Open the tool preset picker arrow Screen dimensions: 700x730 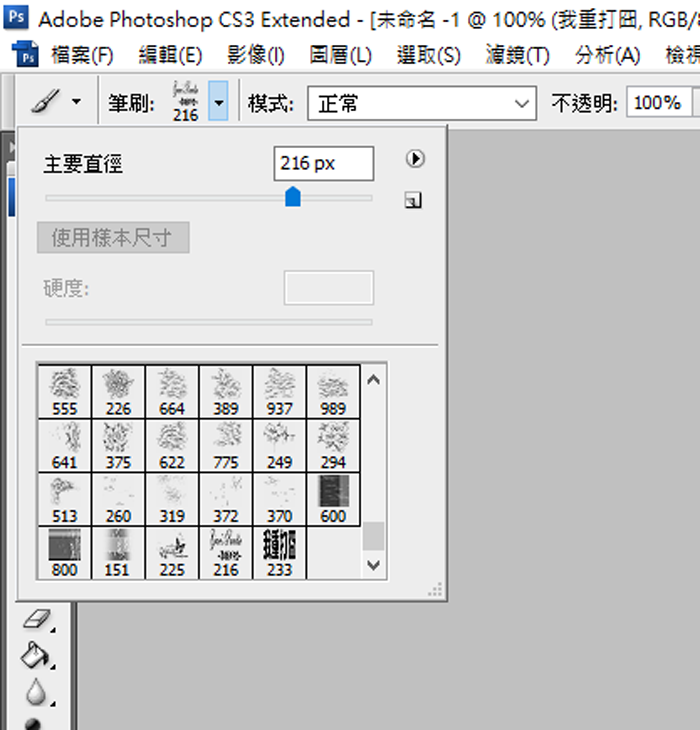(x=76, y=101)
